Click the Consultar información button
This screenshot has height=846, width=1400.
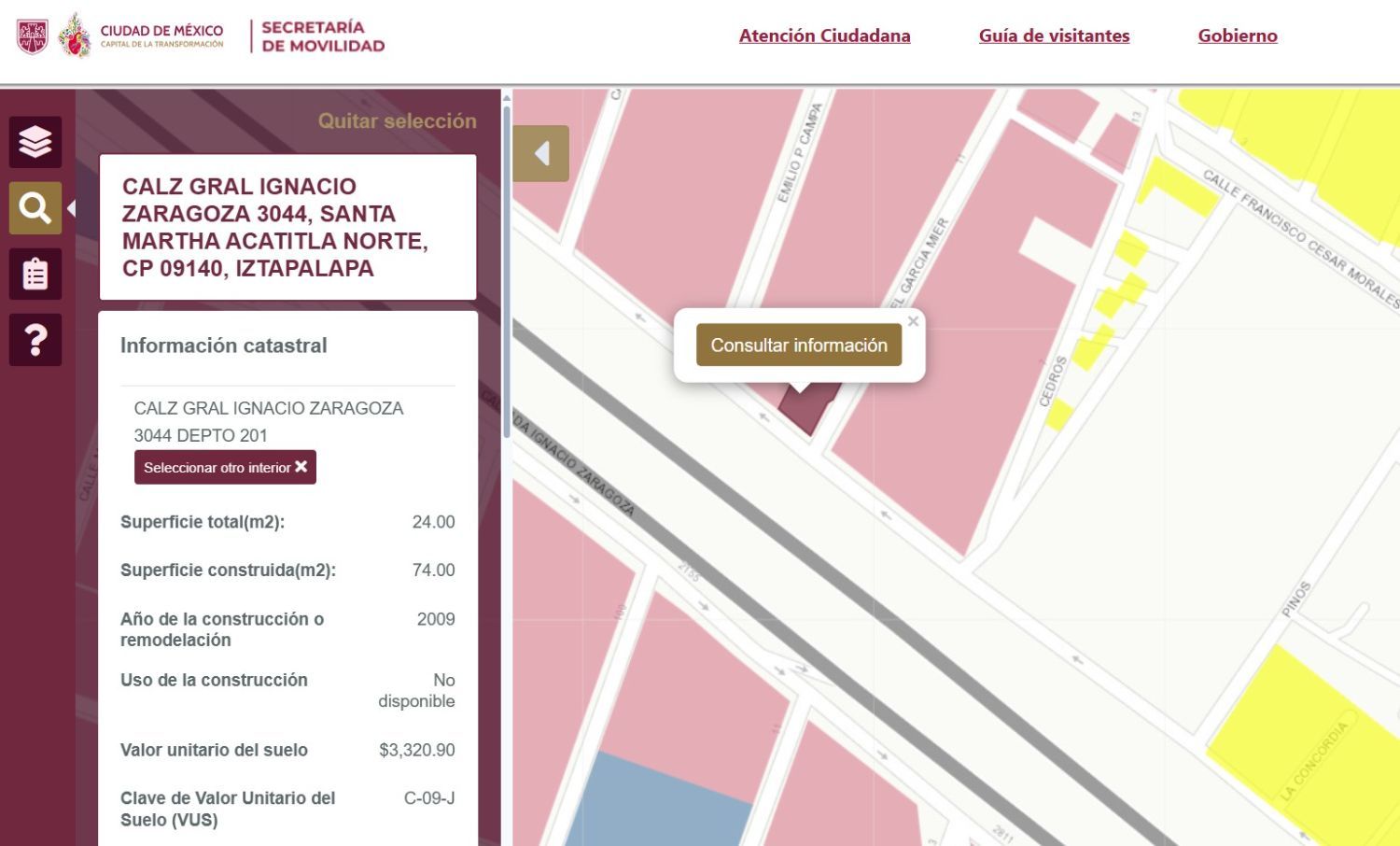pyautogui.click(x=799, y=345)
